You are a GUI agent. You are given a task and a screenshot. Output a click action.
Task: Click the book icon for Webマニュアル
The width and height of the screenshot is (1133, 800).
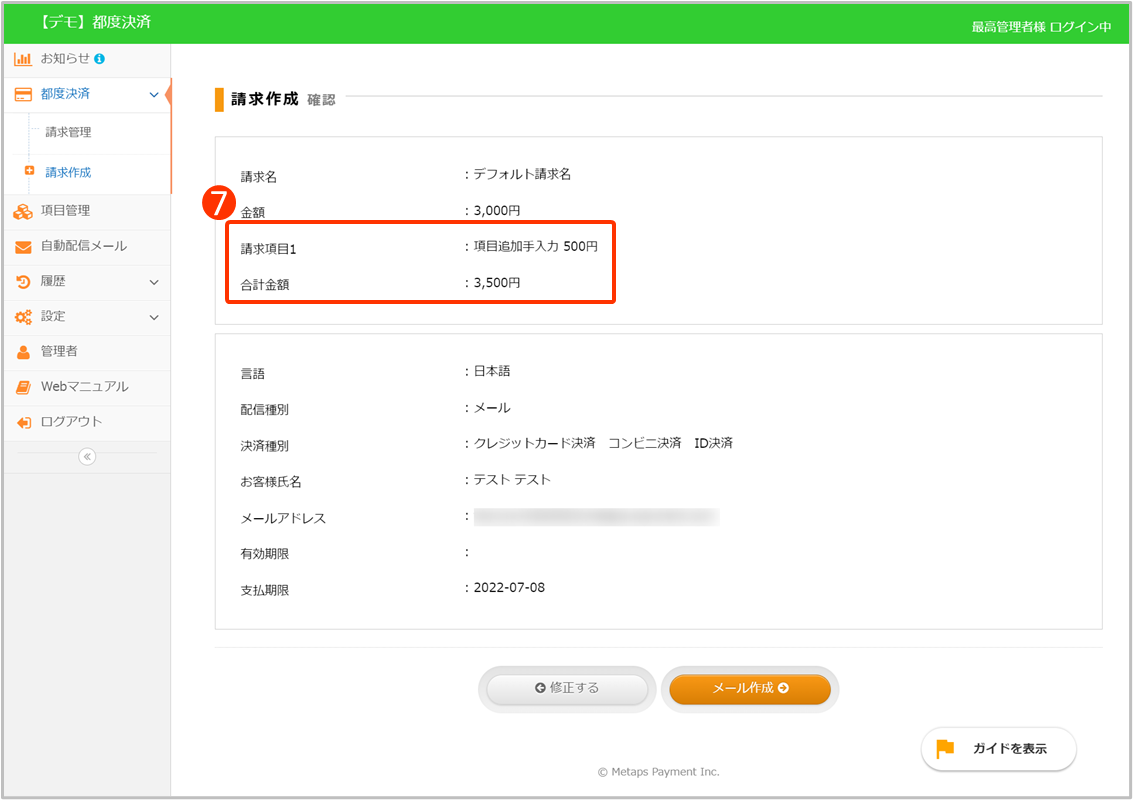[23, 387]
